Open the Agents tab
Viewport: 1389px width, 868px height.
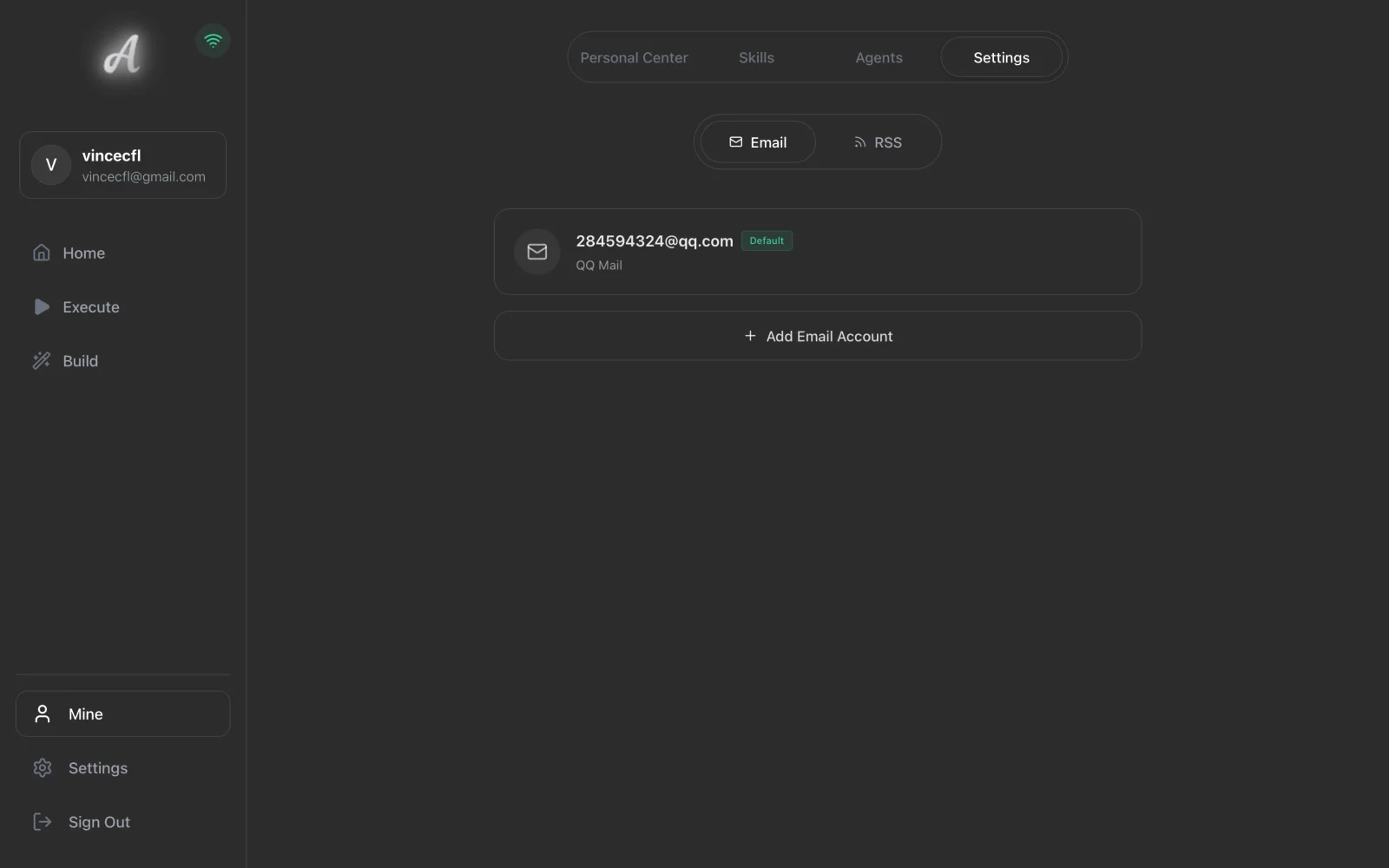click(x=879, y=57)
